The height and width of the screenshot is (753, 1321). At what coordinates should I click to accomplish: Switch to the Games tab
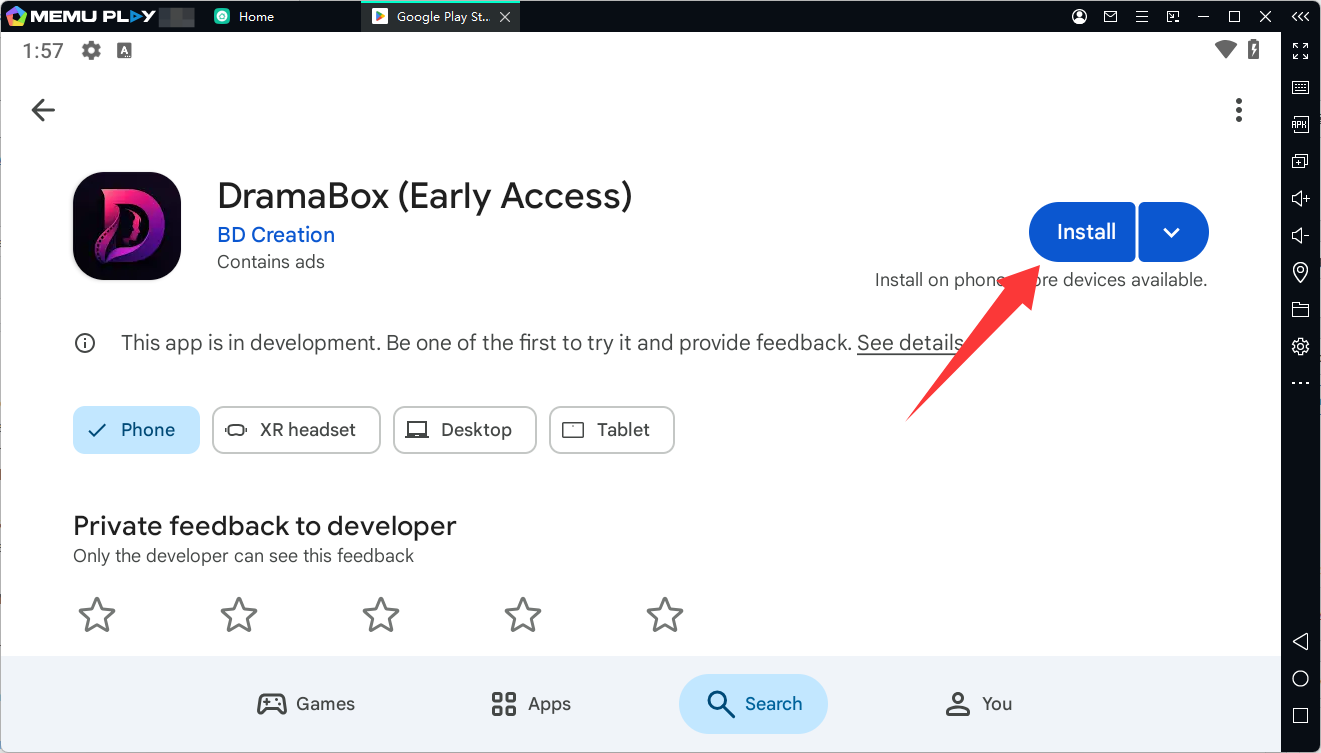click(306, 704)
